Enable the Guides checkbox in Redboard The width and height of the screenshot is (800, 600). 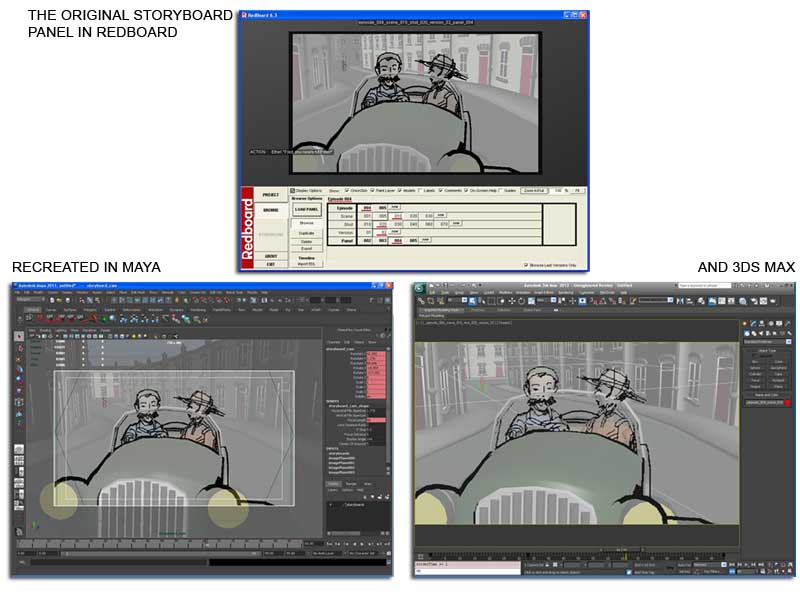(x=501, y=190)
